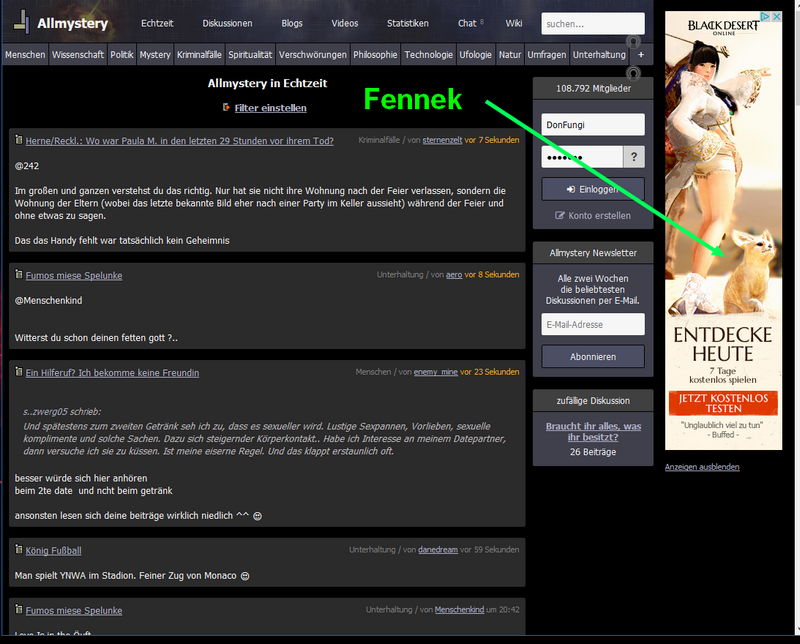Click the Allmystery logo icon
This screenshot has height=644, width=800.
click(x=21, y=22)
